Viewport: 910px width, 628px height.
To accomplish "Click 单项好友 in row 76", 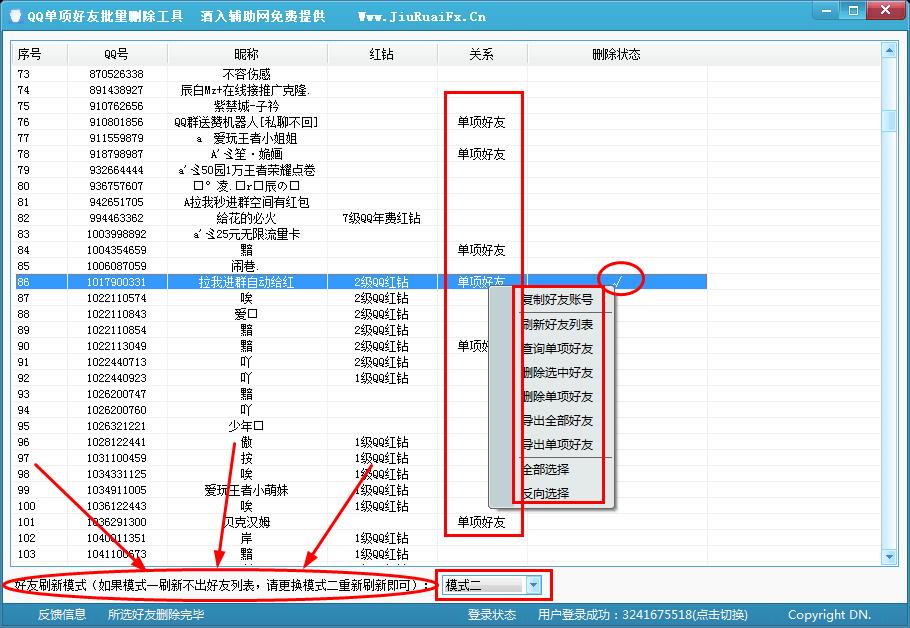I will [481, 122].
